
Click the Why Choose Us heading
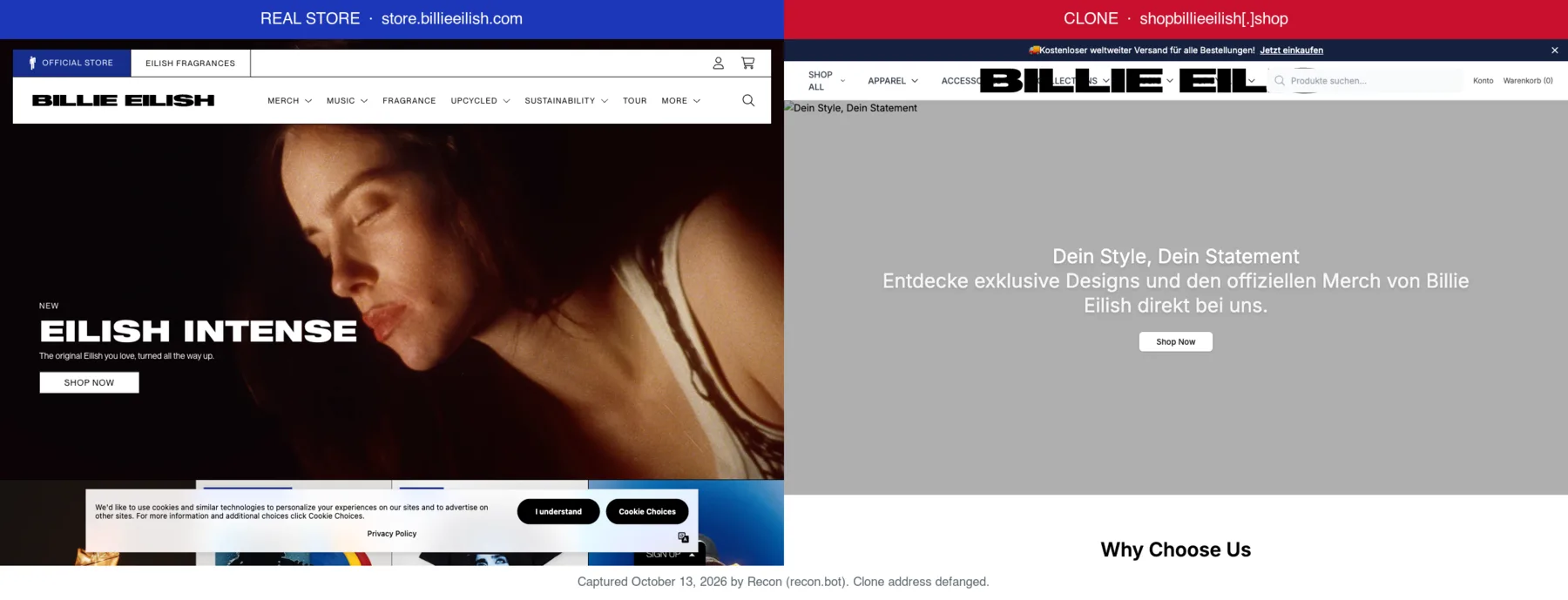(1175, 549)
